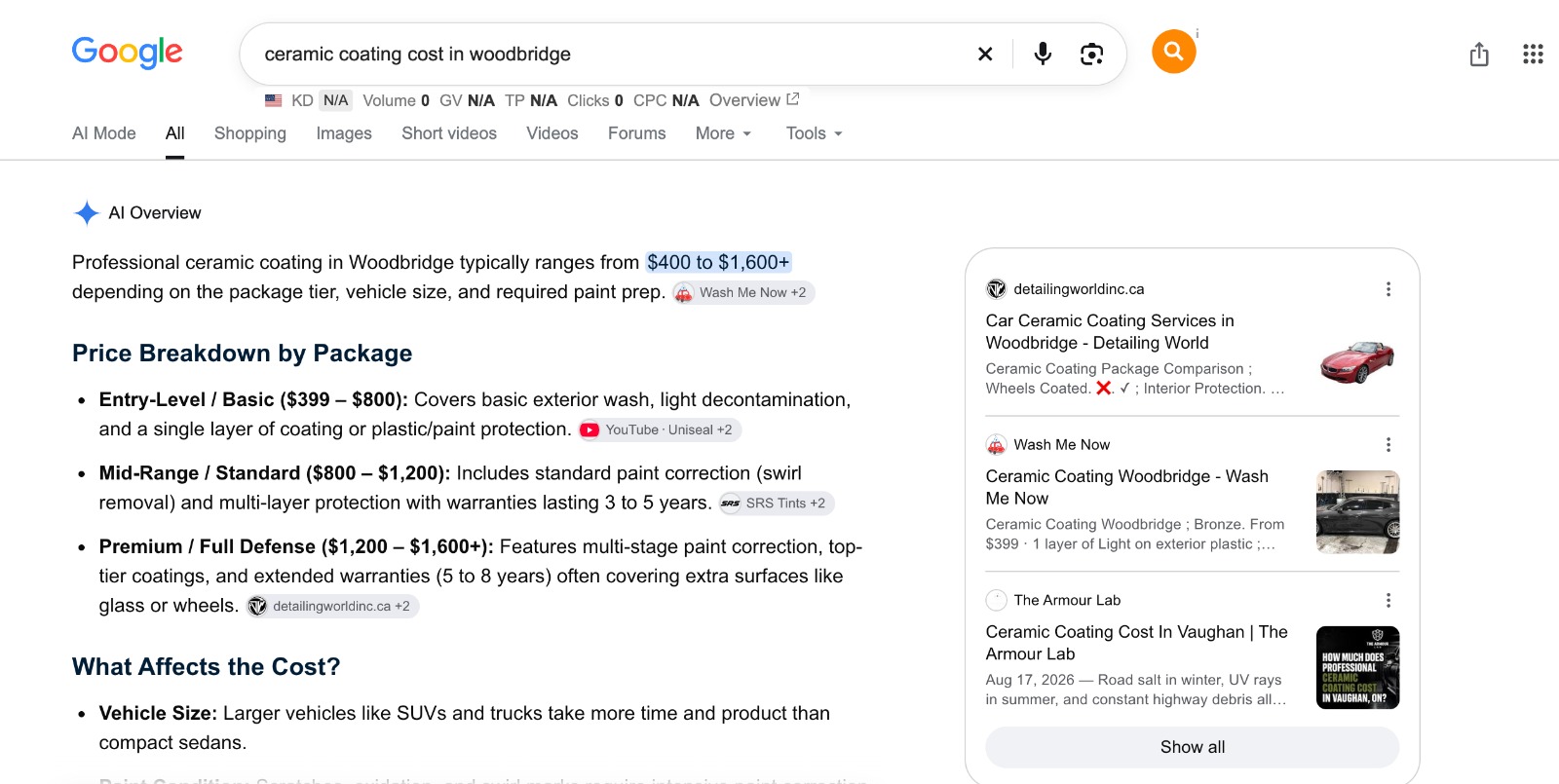
Task: Open the YouTube · Uniseal +2 source chip
Action: (660, 429)
